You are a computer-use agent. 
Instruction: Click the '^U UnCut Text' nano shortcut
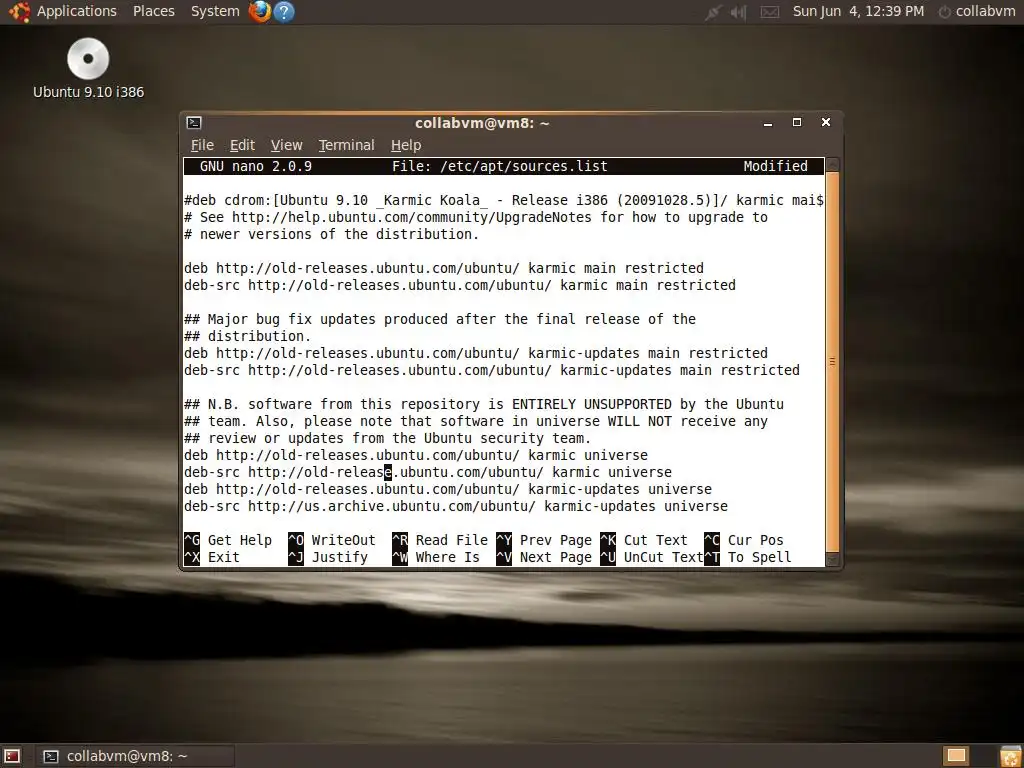coord(652,557)
